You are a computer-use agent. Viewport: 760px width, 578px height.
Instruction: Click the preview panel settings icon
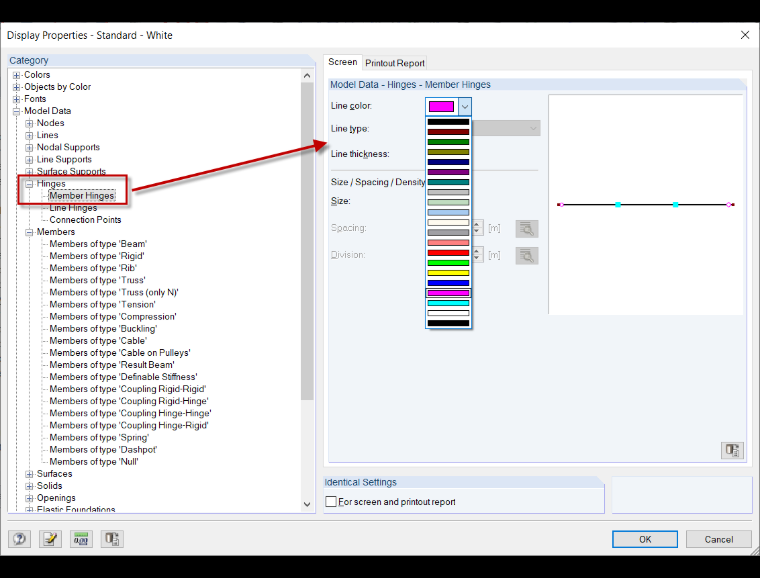tap(732, 450)
